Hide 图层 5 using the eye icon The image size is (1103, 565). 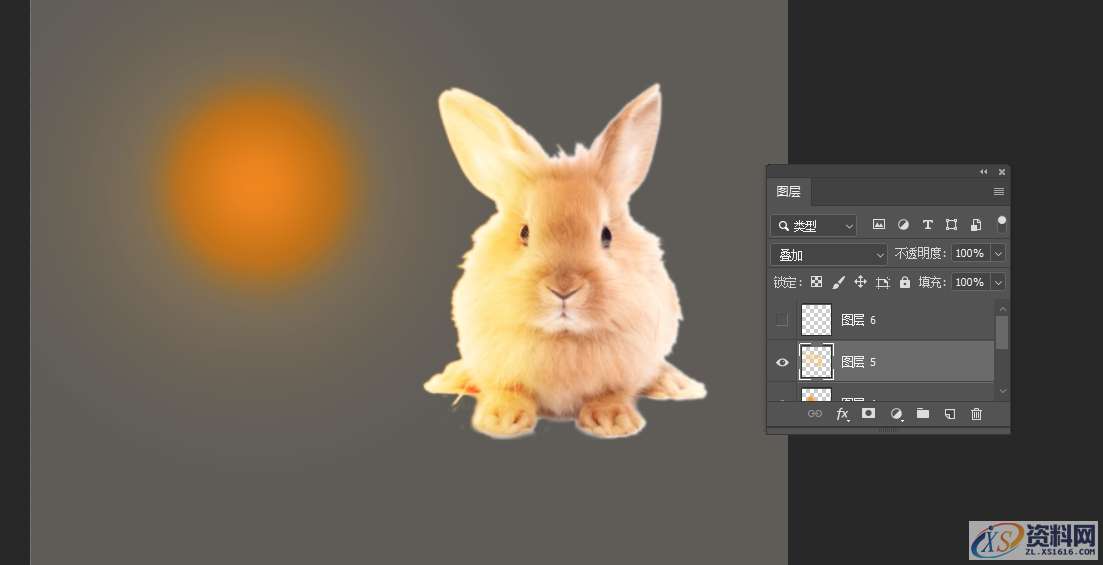[x=782, y=362]
